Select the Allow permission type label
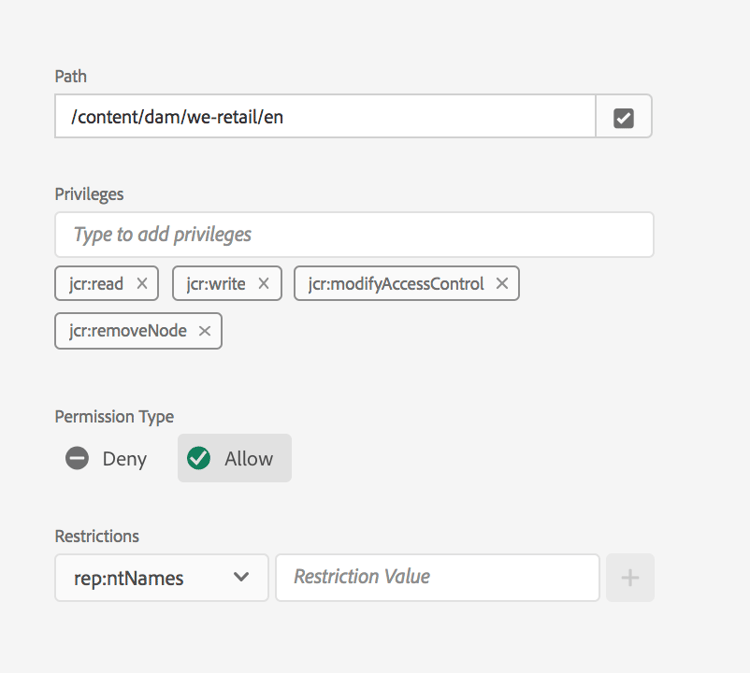 (x=249, y=459)
